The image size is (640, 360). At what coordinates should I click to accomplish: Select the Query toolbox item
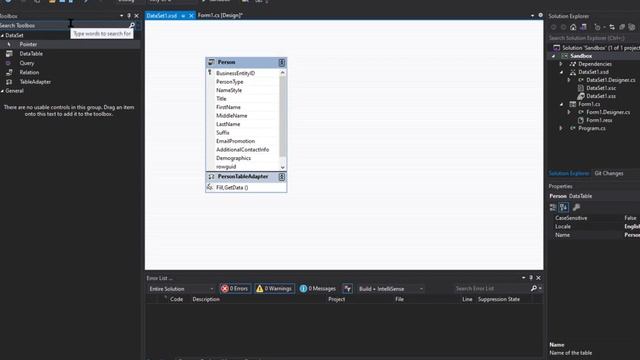tap(27, 63)
